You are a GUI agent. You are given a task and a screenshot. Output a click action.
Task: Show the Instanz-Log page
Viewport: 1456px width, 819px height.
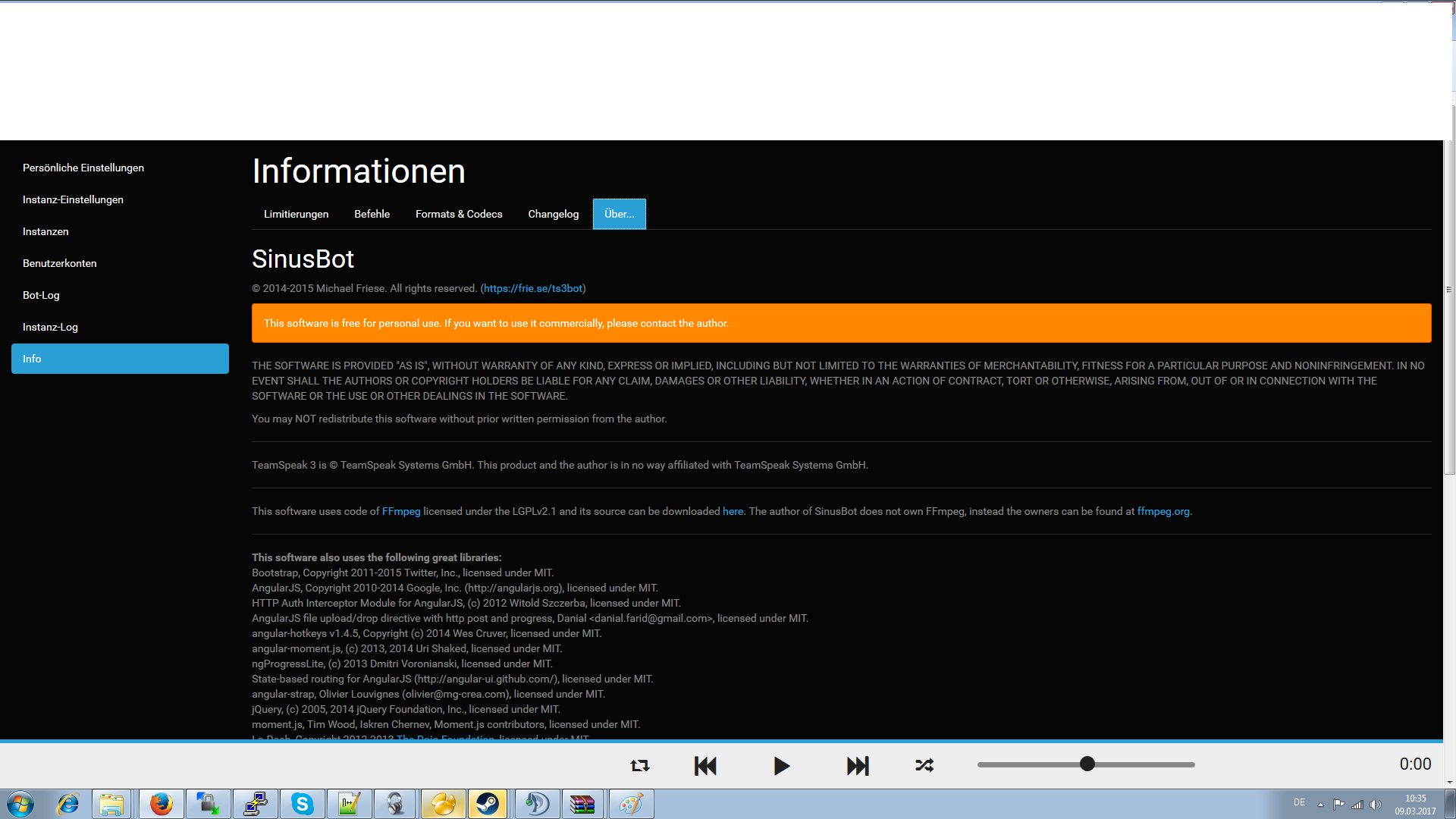(120, 327)
